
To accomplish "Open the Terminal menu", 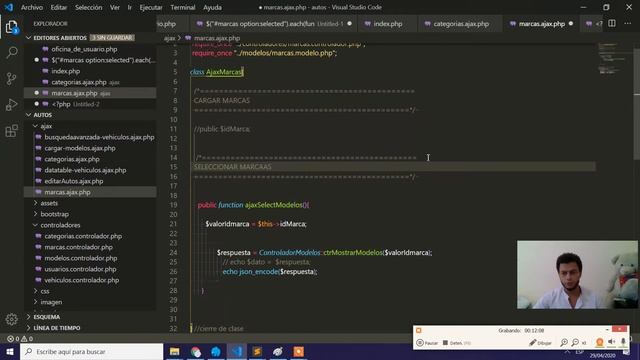I will click(183, 7).
